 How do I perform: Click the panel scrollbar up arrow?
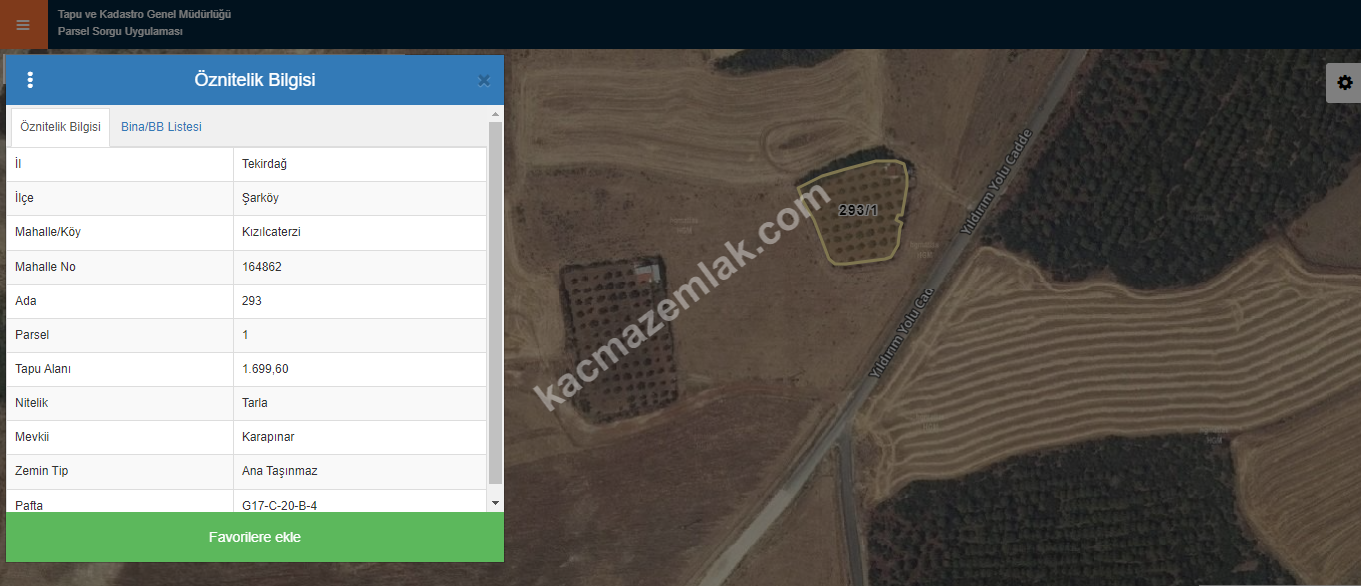(x=495, y=115)
